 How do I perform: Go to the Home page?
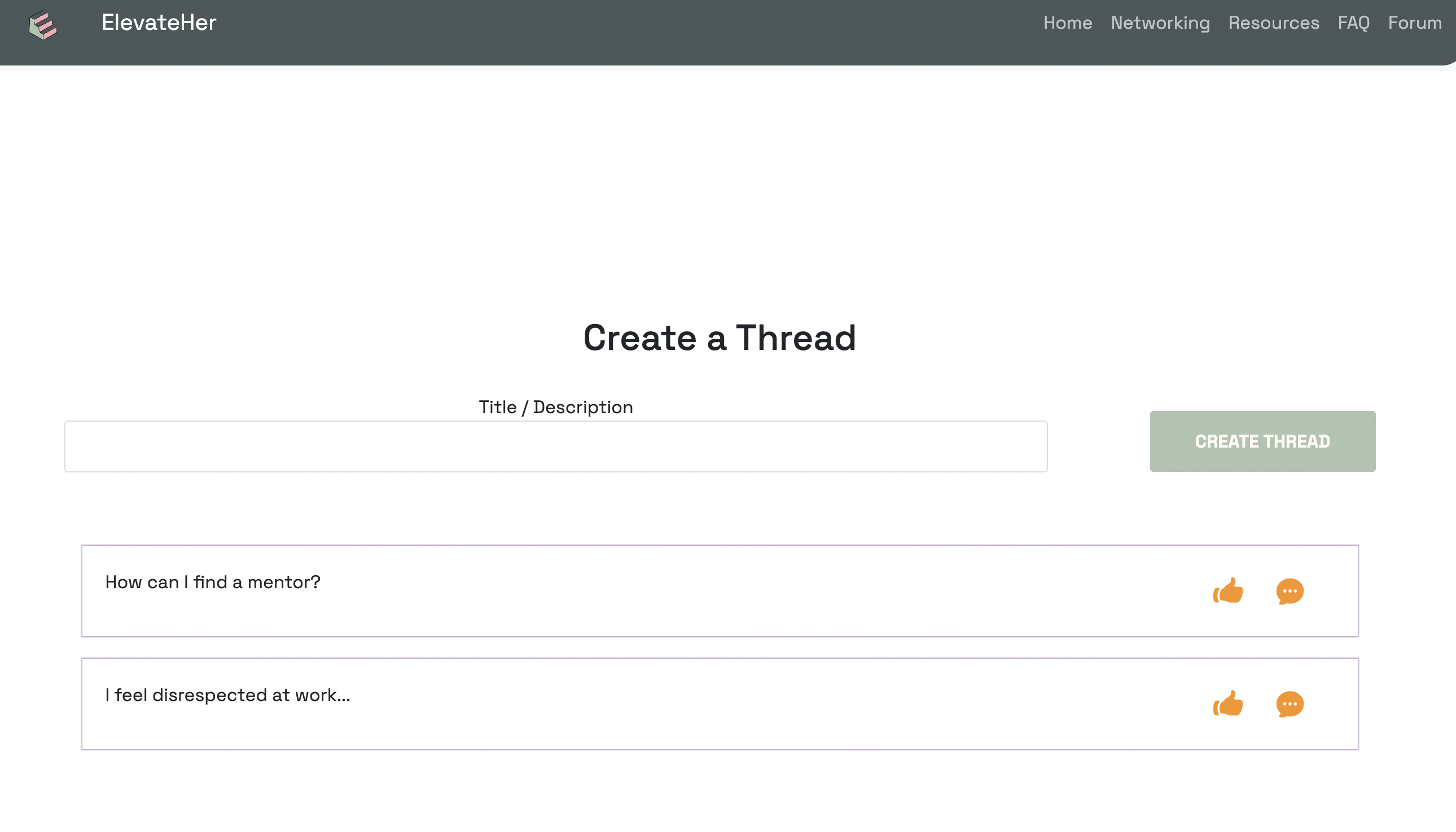tap(1067, 23)
